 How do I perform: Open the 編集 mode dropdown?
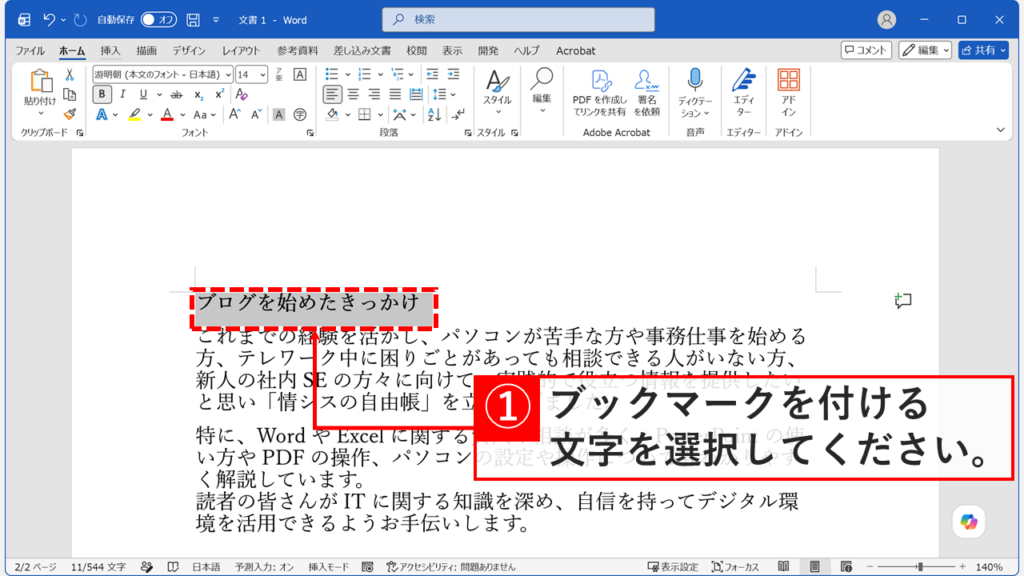(925, 50)
